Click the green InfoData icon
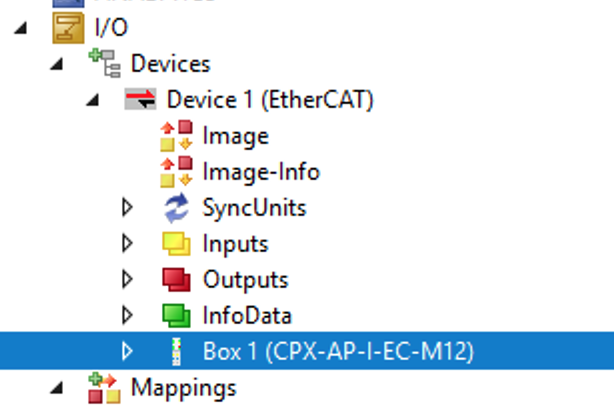This screenshot has width=614, height=408. 176,316
